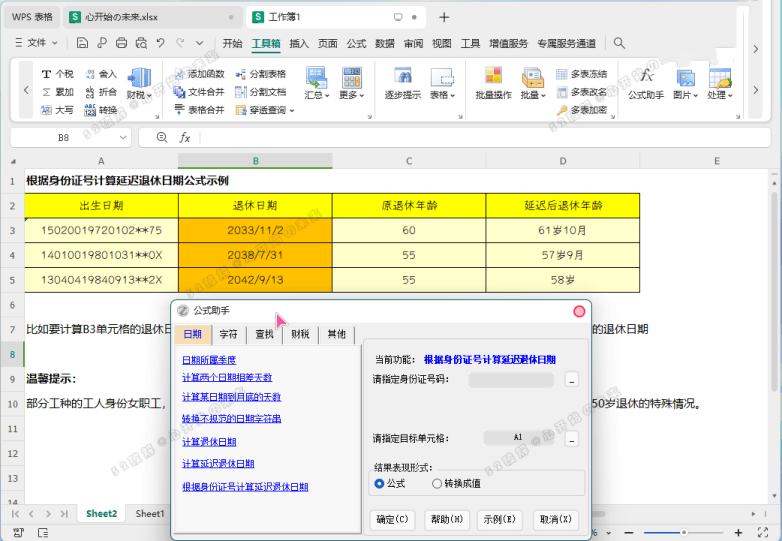Click the save icon in quick toolbar
This screenshot has height=541, width=782.
pos(82,43)
